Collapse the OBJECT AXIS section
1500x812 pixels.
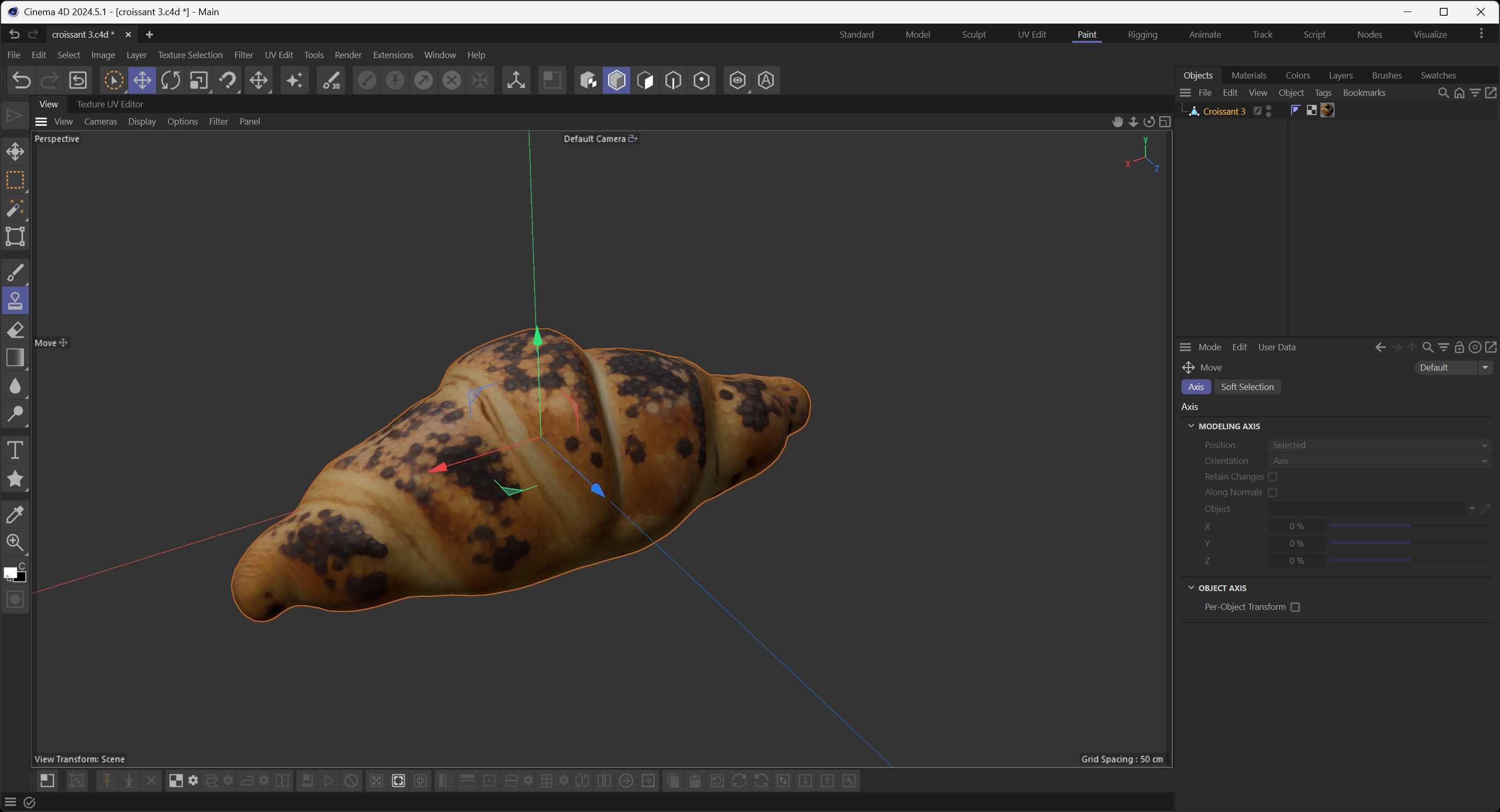coord(1192,588)
